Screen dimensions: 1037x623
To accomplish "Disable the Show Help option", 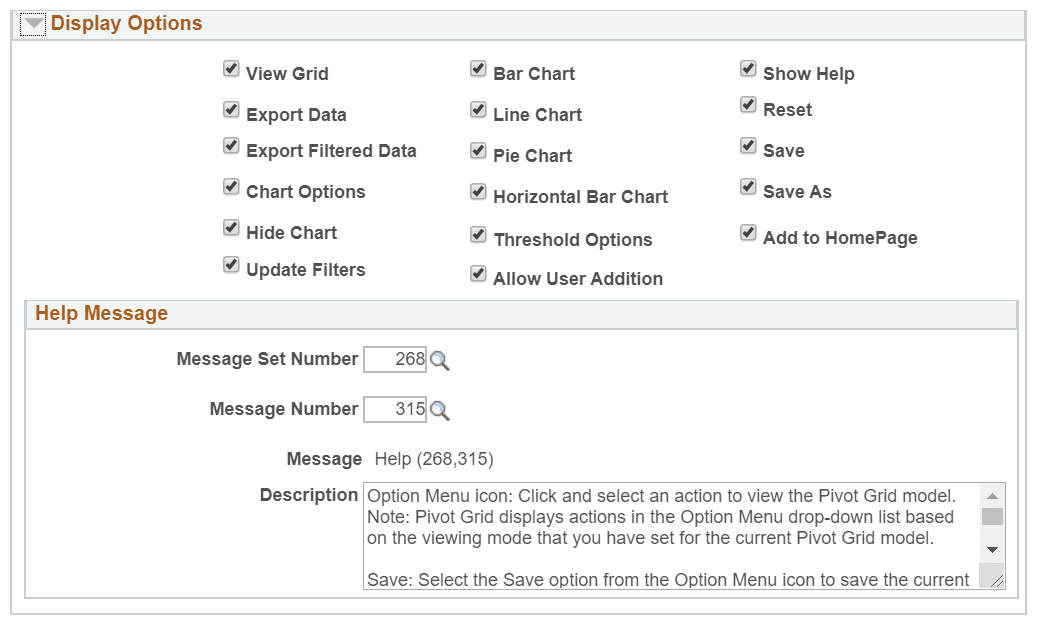I will (x=748, y=68).
